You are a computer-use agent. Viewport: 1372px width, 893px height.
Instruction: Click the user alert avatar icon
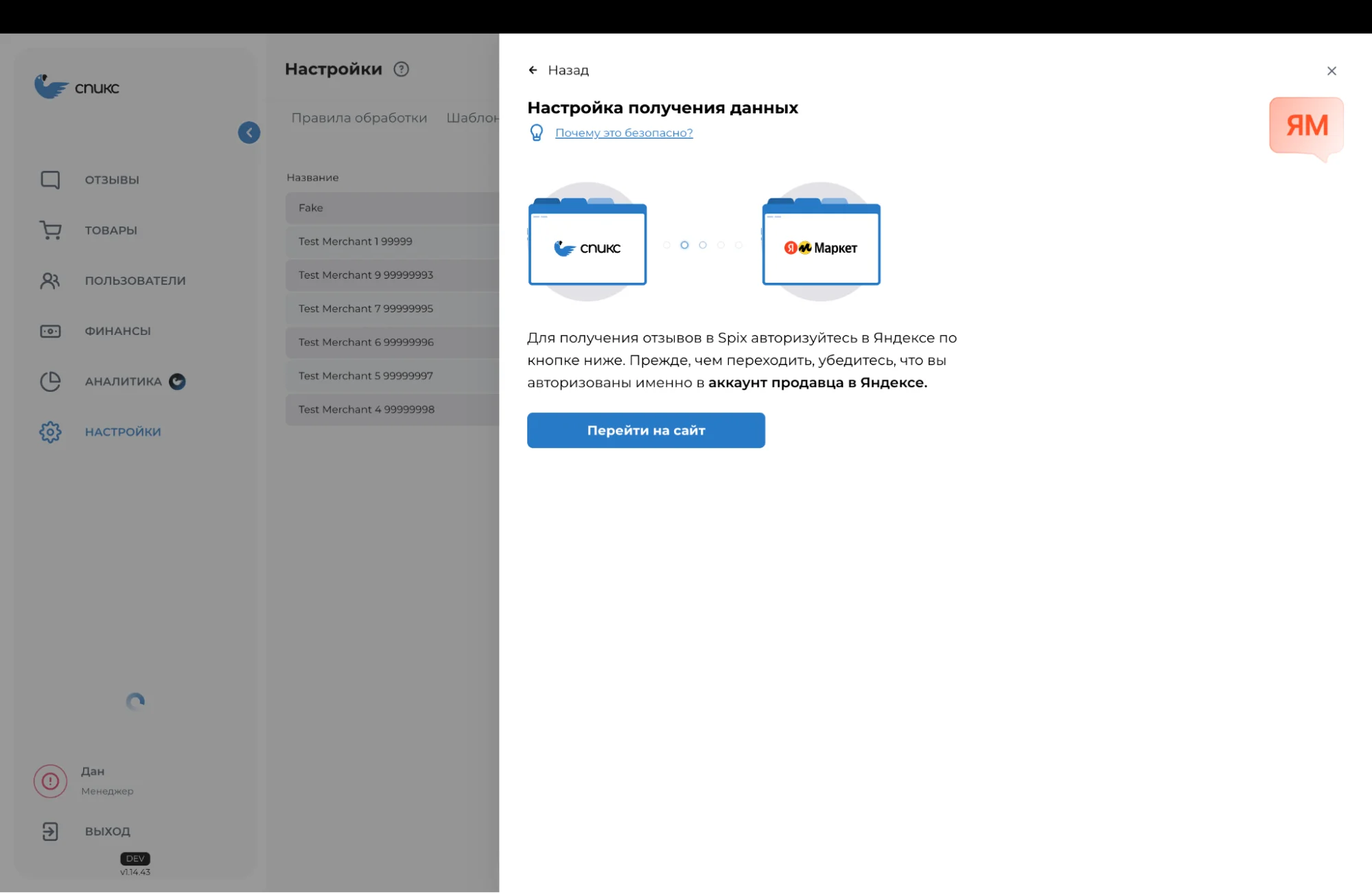pyautogui.click(x=50, y=781)
